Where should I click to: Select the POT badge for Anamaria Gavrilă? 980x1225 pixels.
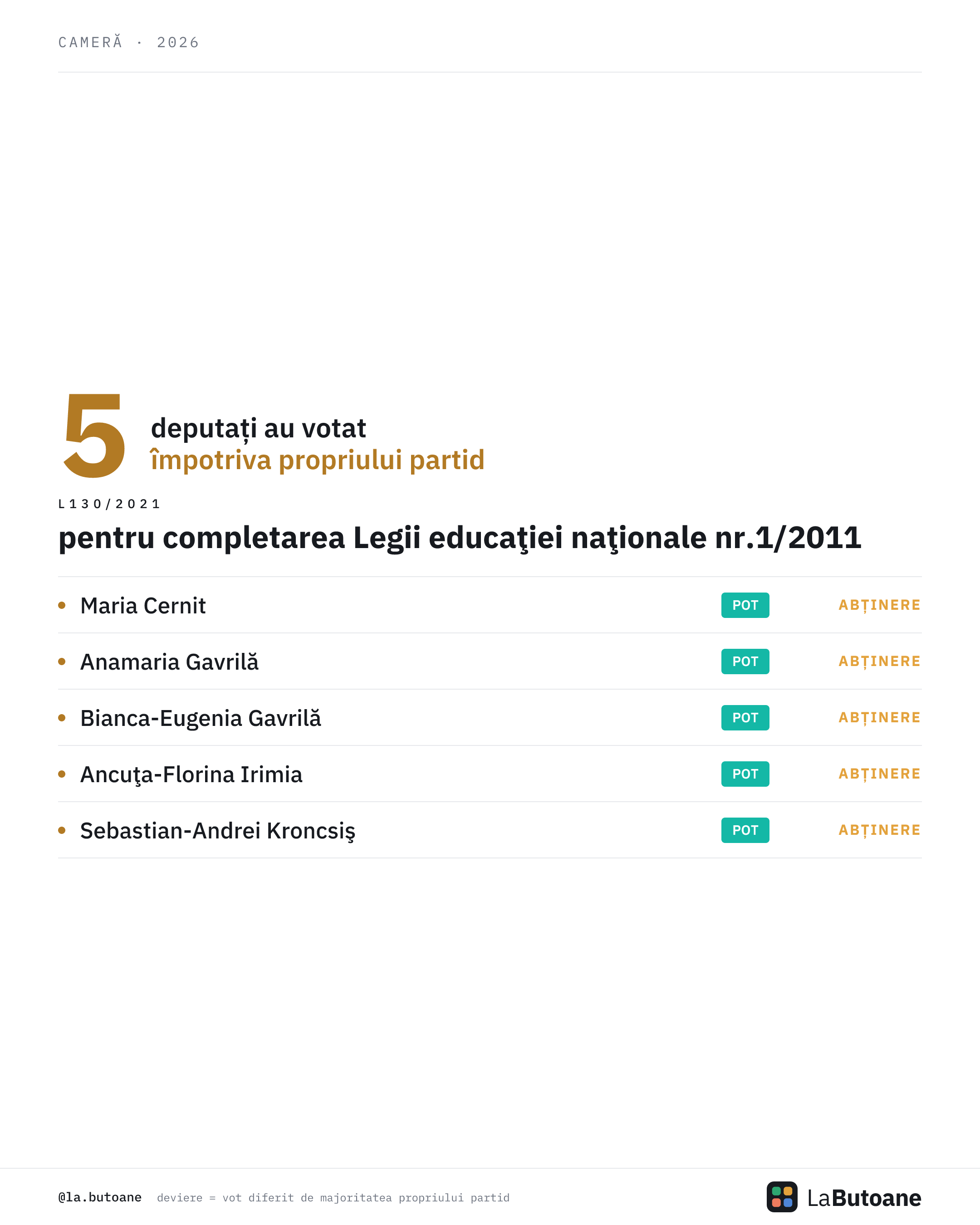(x=745, y=661)
